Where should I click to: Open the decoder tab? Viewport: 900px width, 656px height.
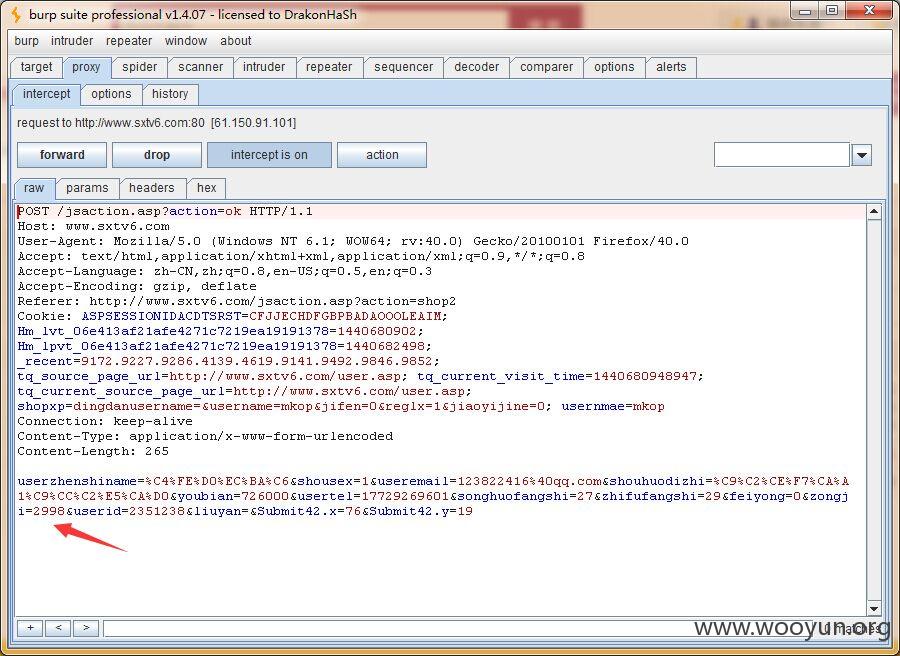476,67
